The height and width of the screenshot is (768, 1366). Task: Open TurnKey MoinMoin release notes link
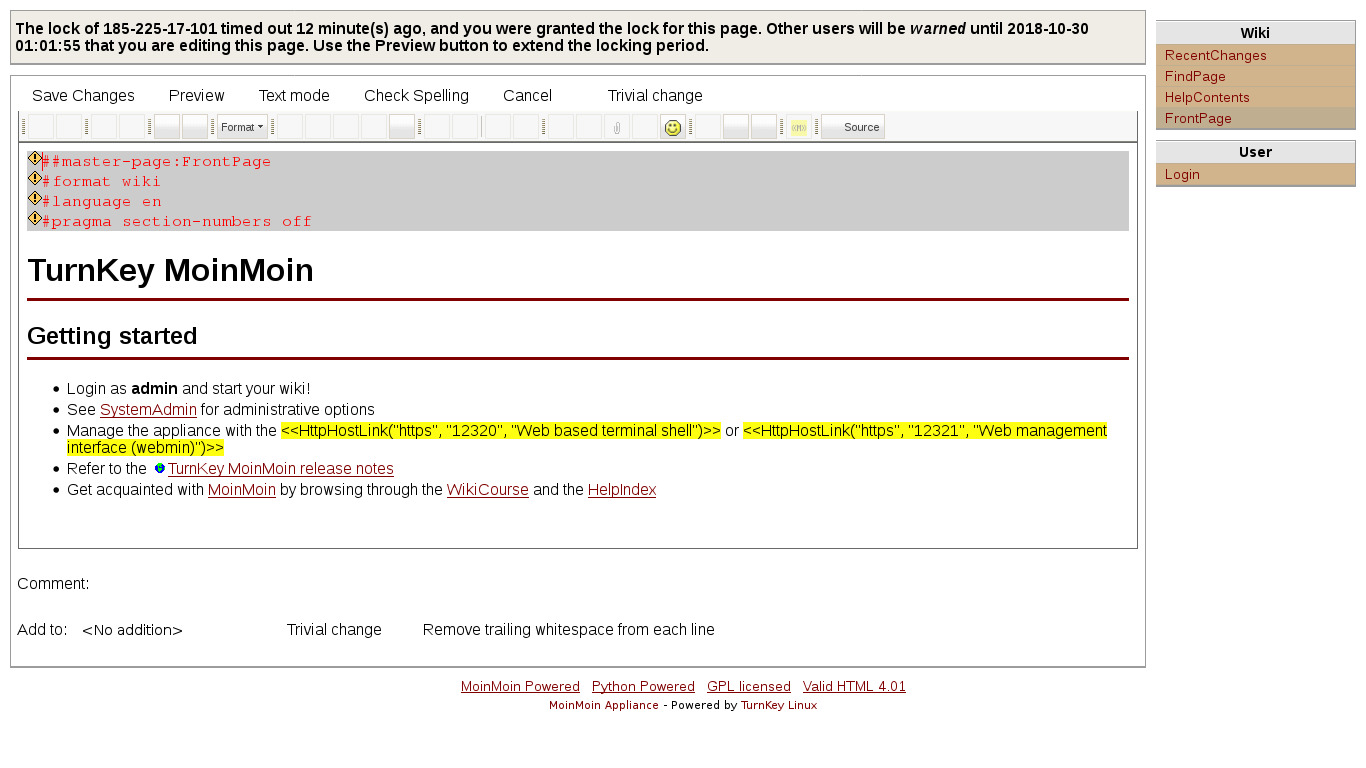point(281,469)
